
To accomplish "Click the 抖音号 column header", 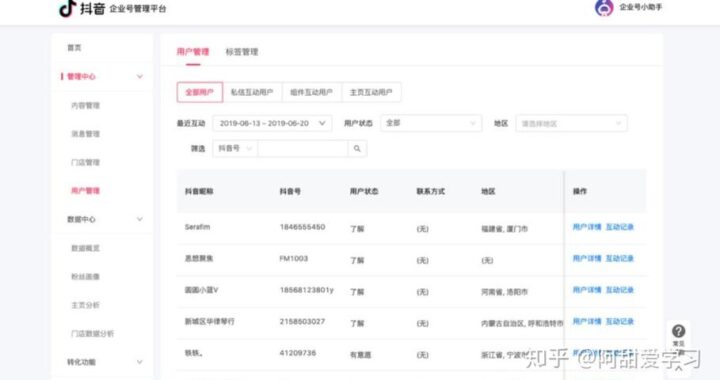I will [290, 191].
